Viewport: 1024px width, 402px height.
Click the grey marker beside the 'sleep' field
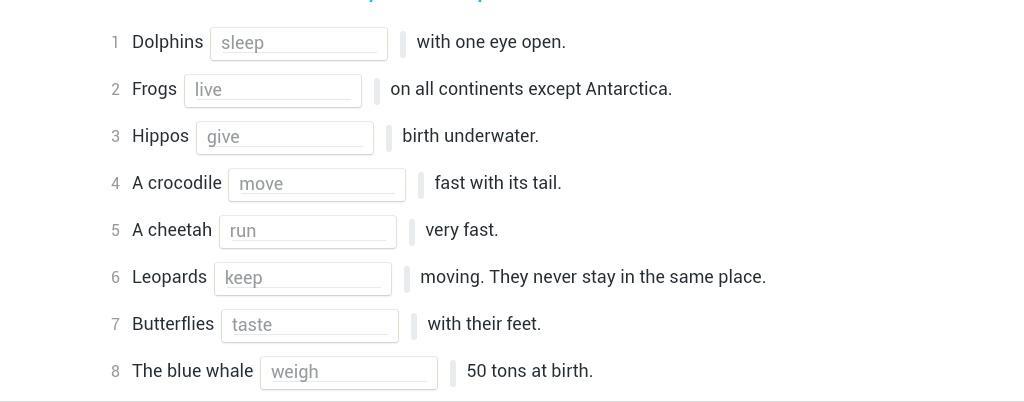(x=403, y=44)
